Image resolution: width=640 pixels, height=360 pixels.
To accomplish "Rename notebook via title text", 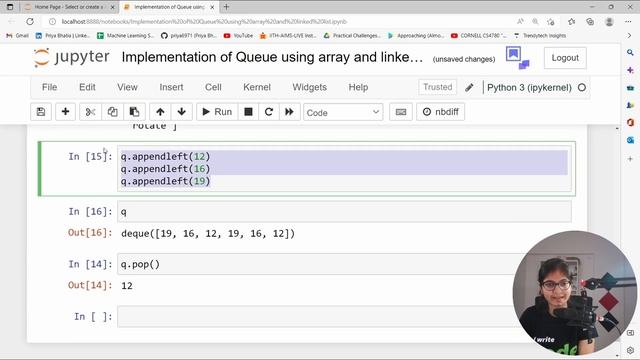I will click(x=272, y=58).
